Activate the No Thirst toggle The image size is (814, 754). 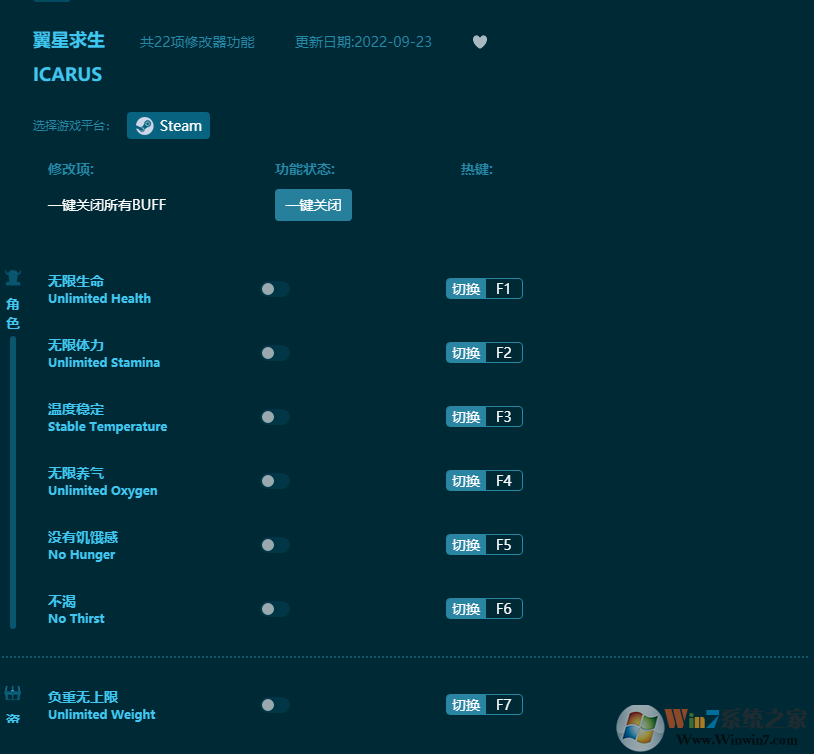[x=274, y=609]
